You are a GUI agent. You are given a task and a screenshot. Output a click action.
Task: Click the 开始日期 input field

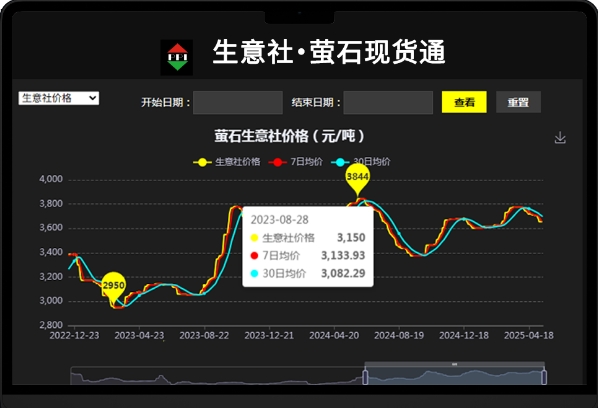(238, 102)
